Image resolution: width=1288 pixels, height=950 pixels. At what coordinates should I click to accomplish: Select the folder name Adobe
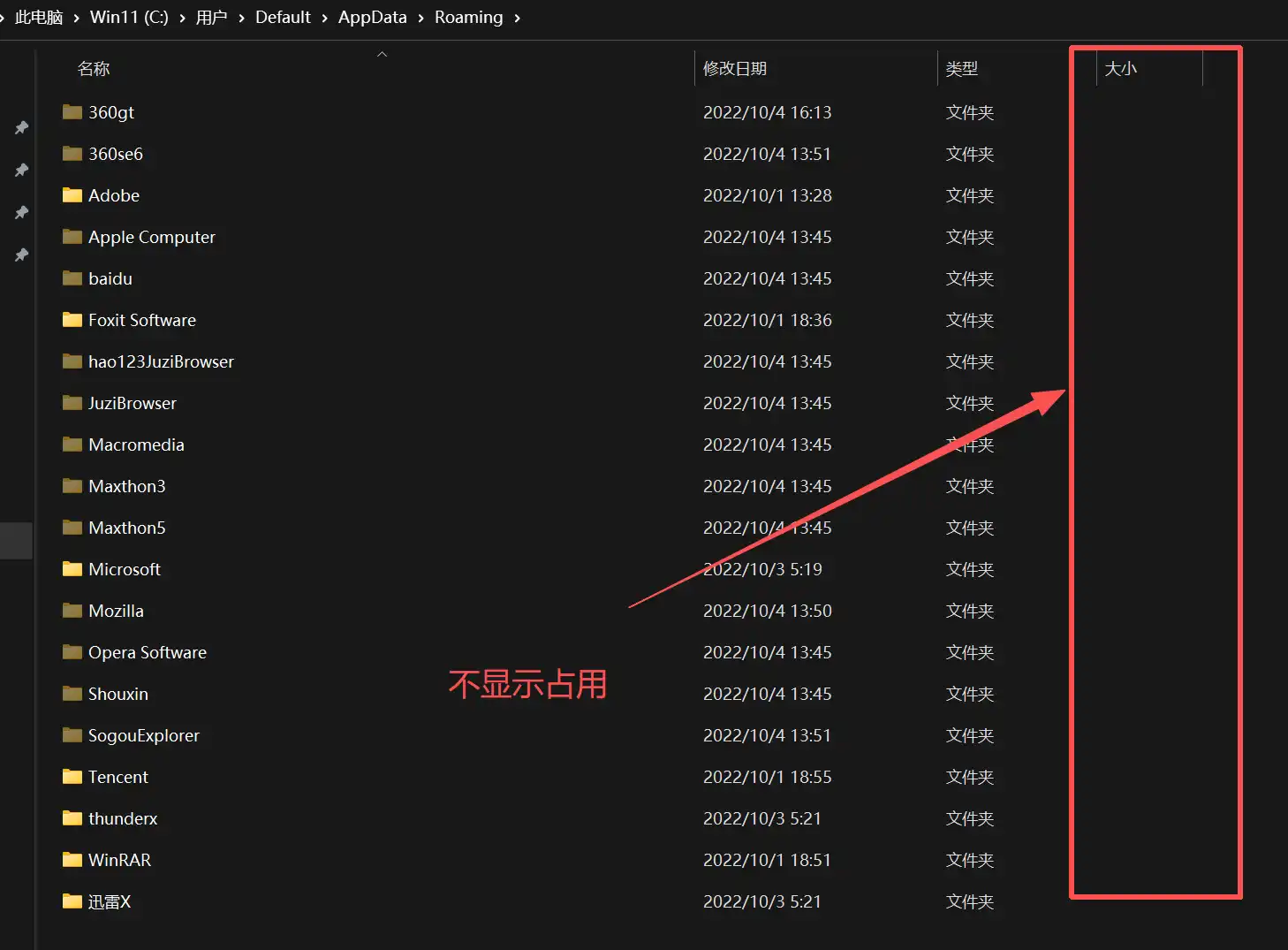pyautogui.click(x=114, y=195)
